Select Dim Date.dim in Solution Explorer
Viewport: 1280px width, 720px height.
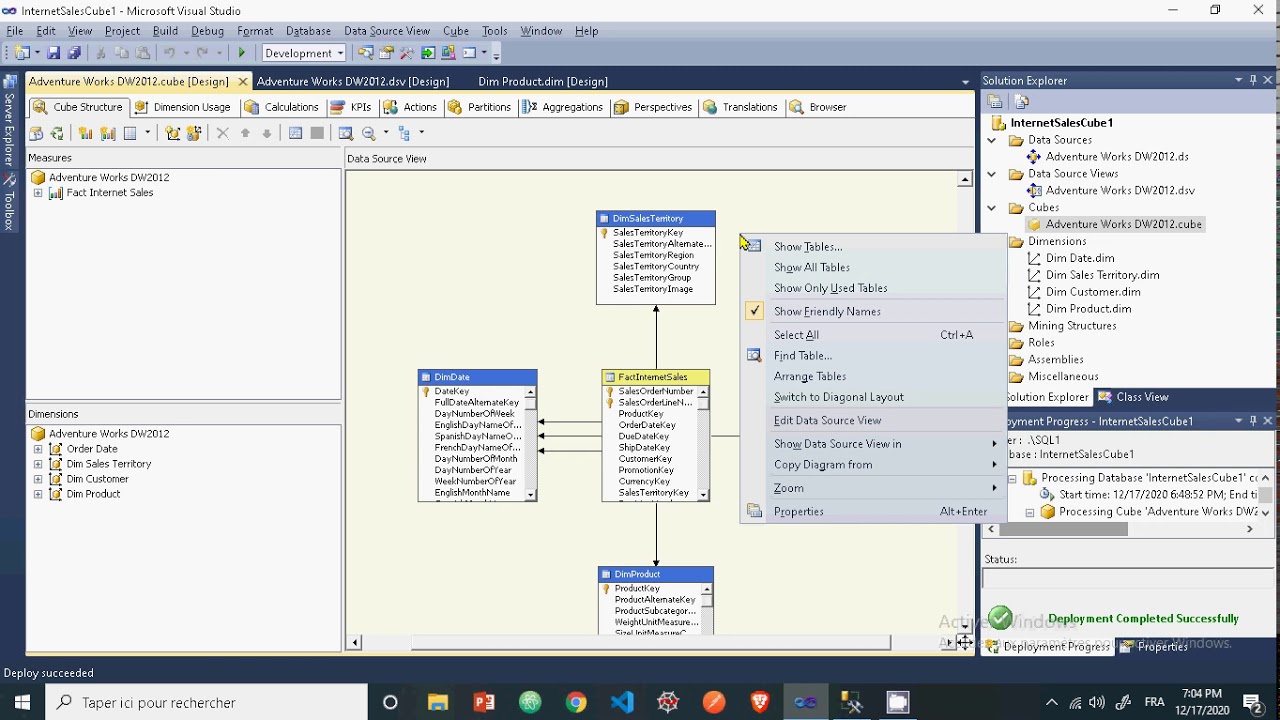coord(1080,258)
